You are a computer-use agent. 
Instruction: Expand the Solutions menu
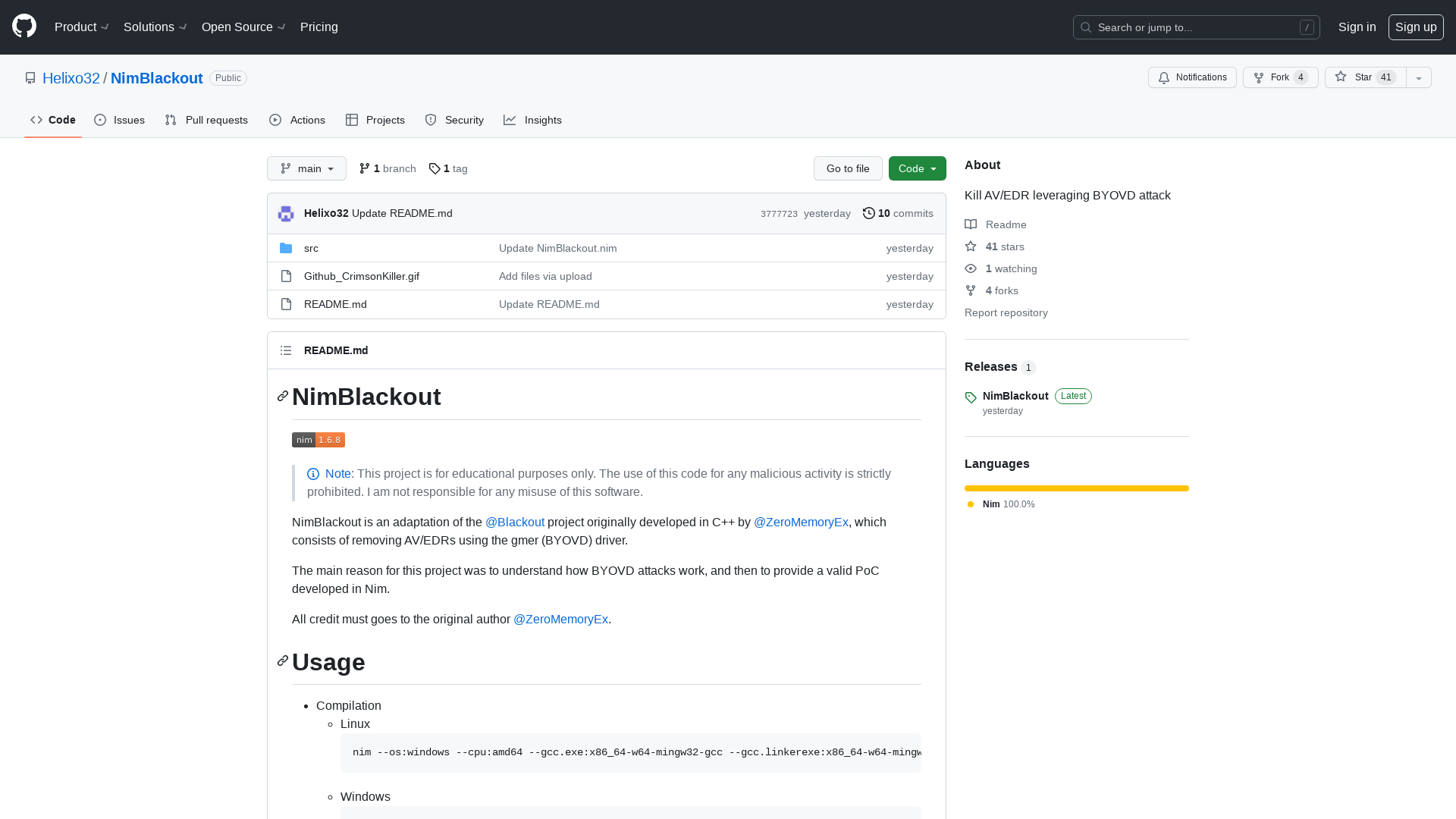click(x=155, y=27)
